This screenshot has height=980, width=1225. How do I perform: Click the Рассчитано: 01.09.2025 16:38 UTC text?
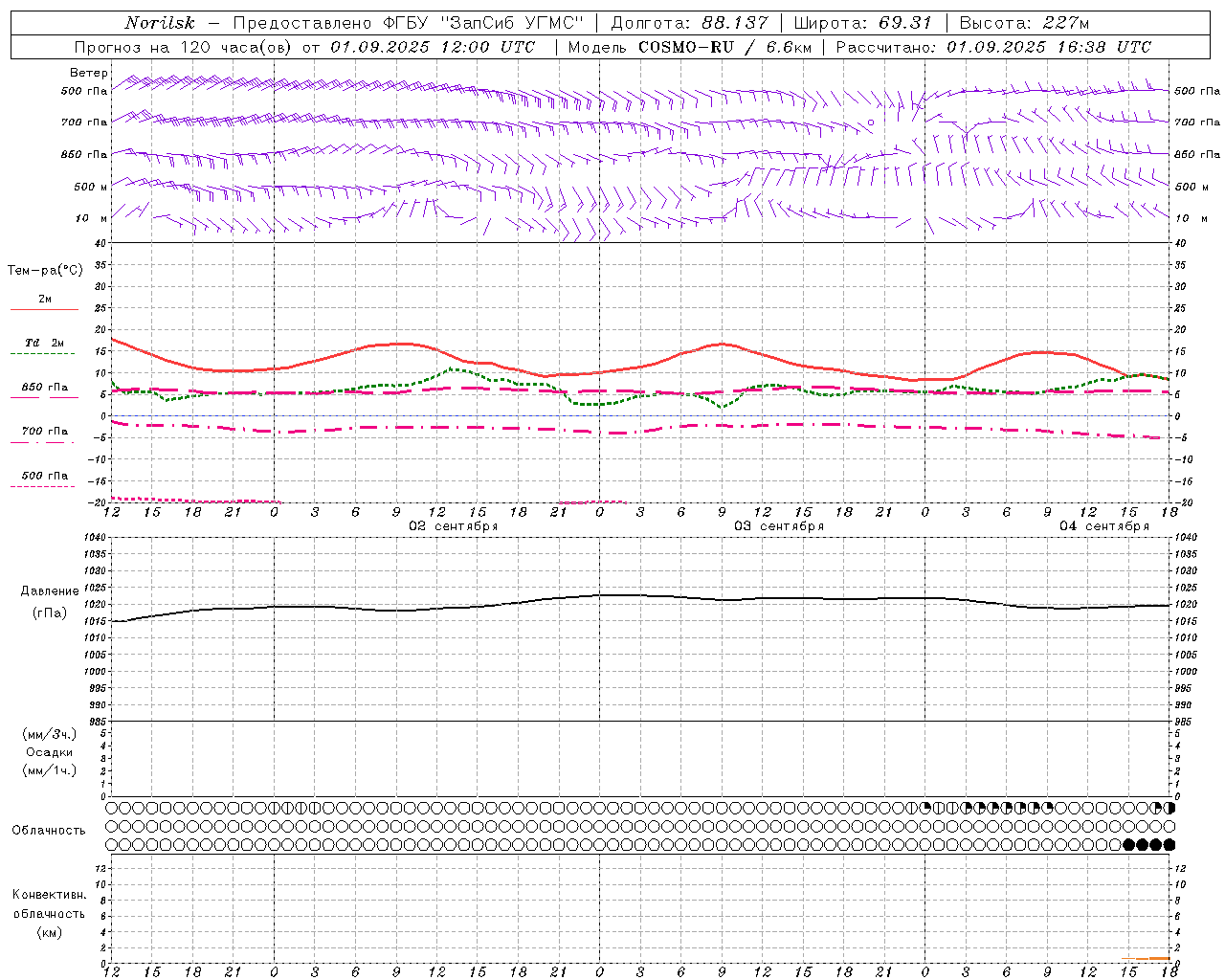(x=993, y=47)
